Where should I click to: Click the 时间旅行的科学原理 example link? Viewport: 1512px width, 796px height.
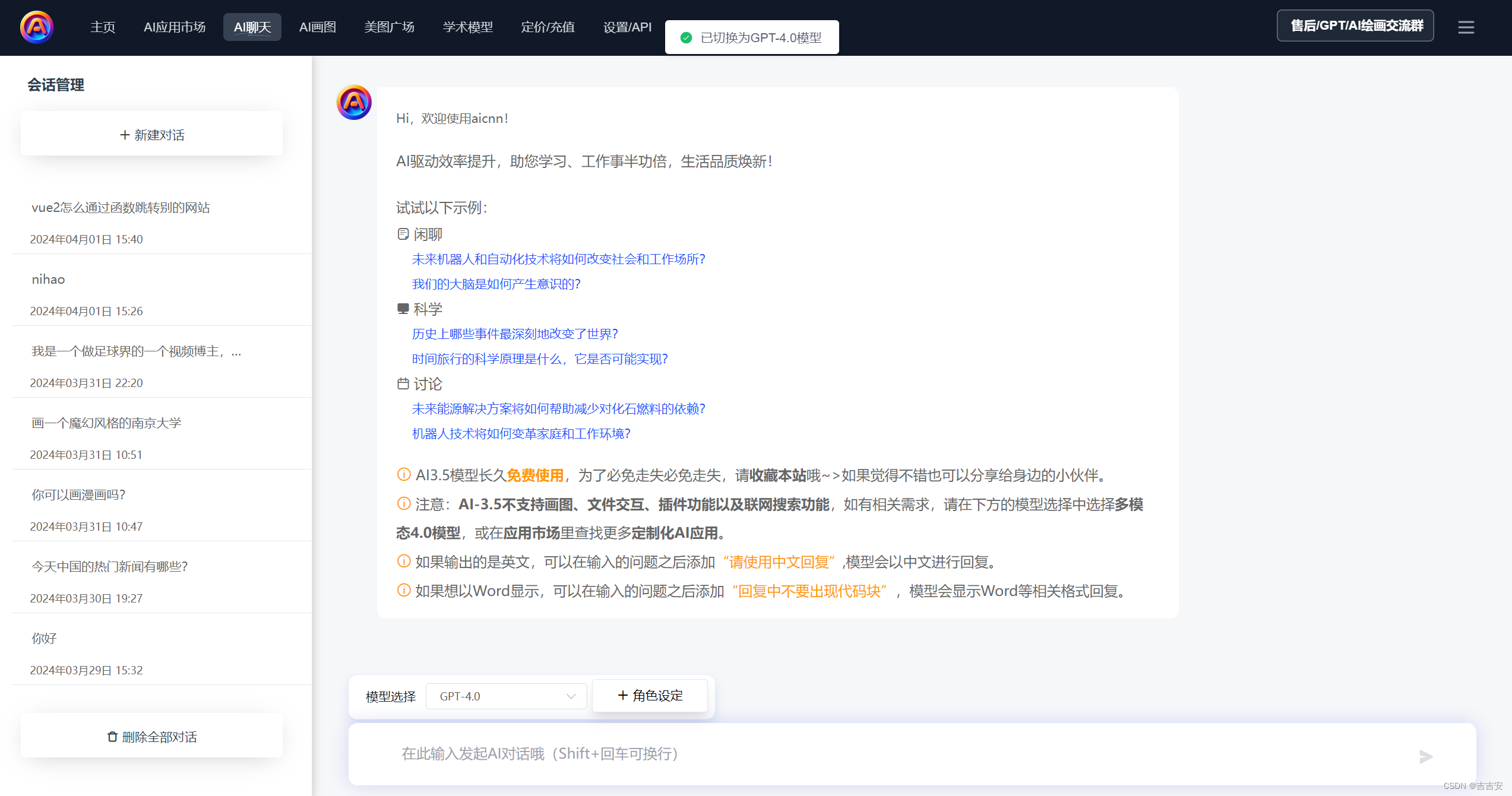[540, 359]
